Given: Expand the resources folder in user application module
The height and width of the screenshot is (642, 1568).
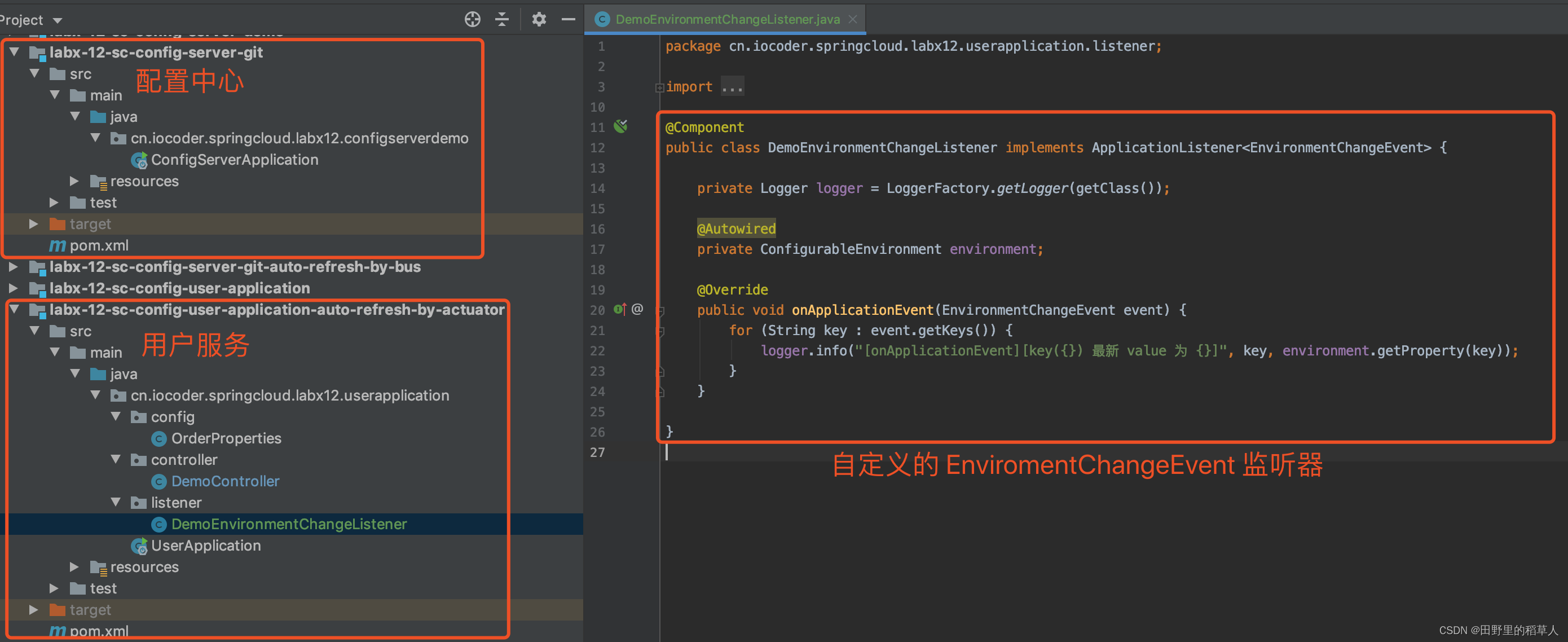Looking at the screenshot, I should tap(74, 567).
